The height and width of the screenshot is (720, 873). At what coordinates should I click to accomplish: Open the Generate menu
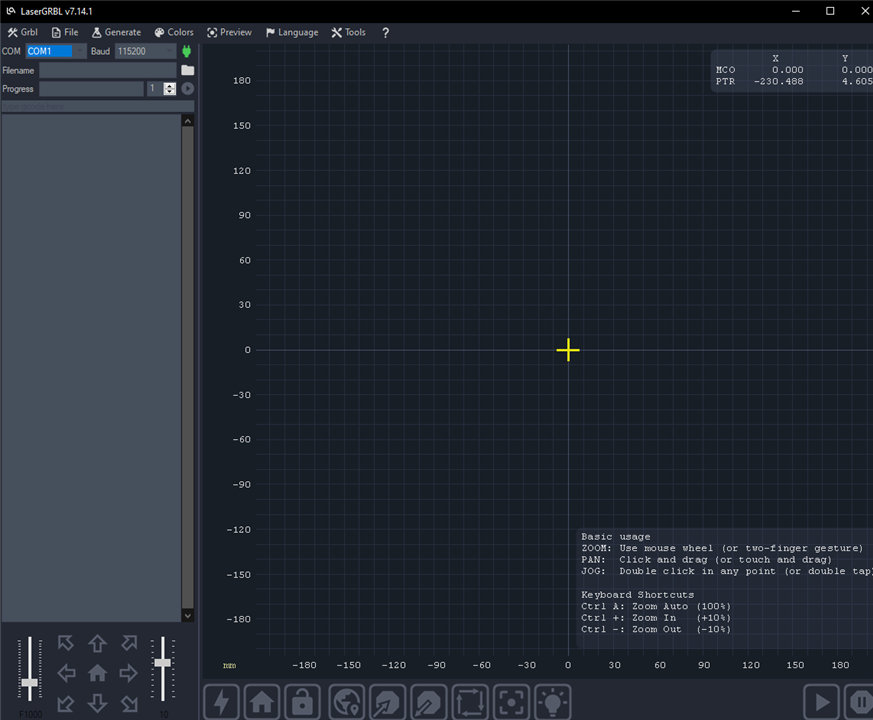coord(116,32)
